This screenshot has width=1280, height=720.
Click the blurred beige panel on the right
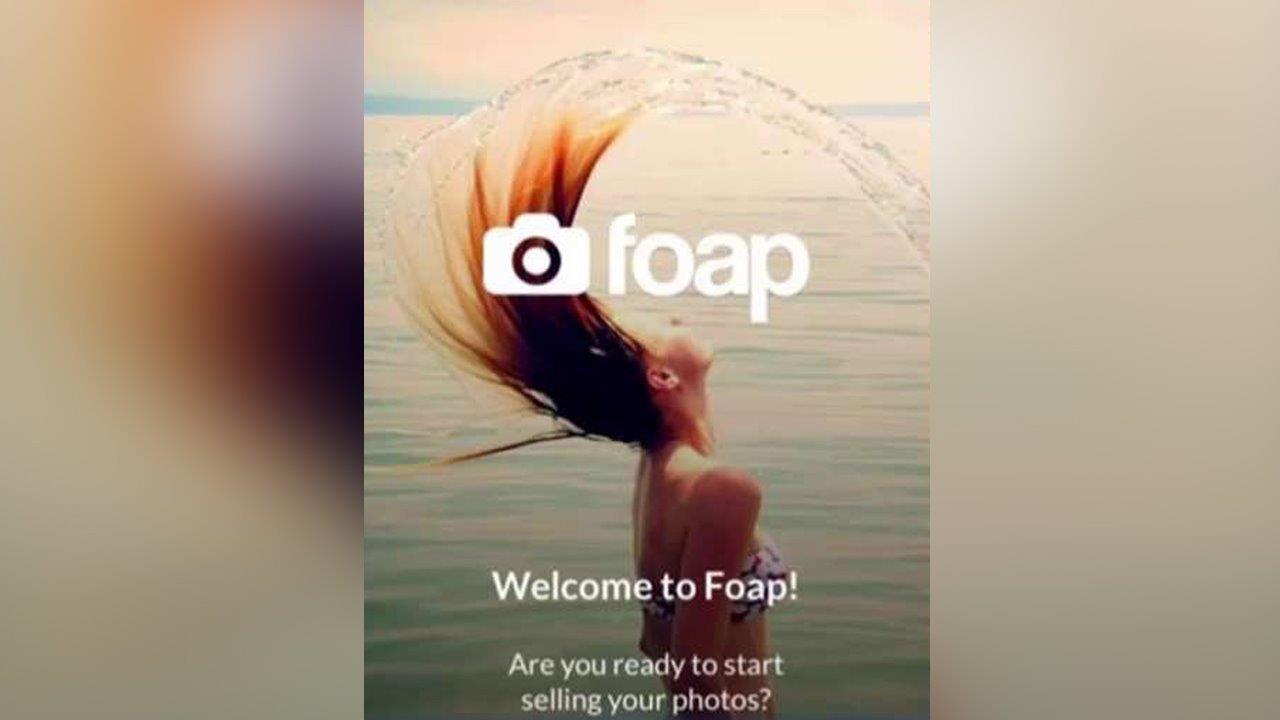(x=1105, y=360)
